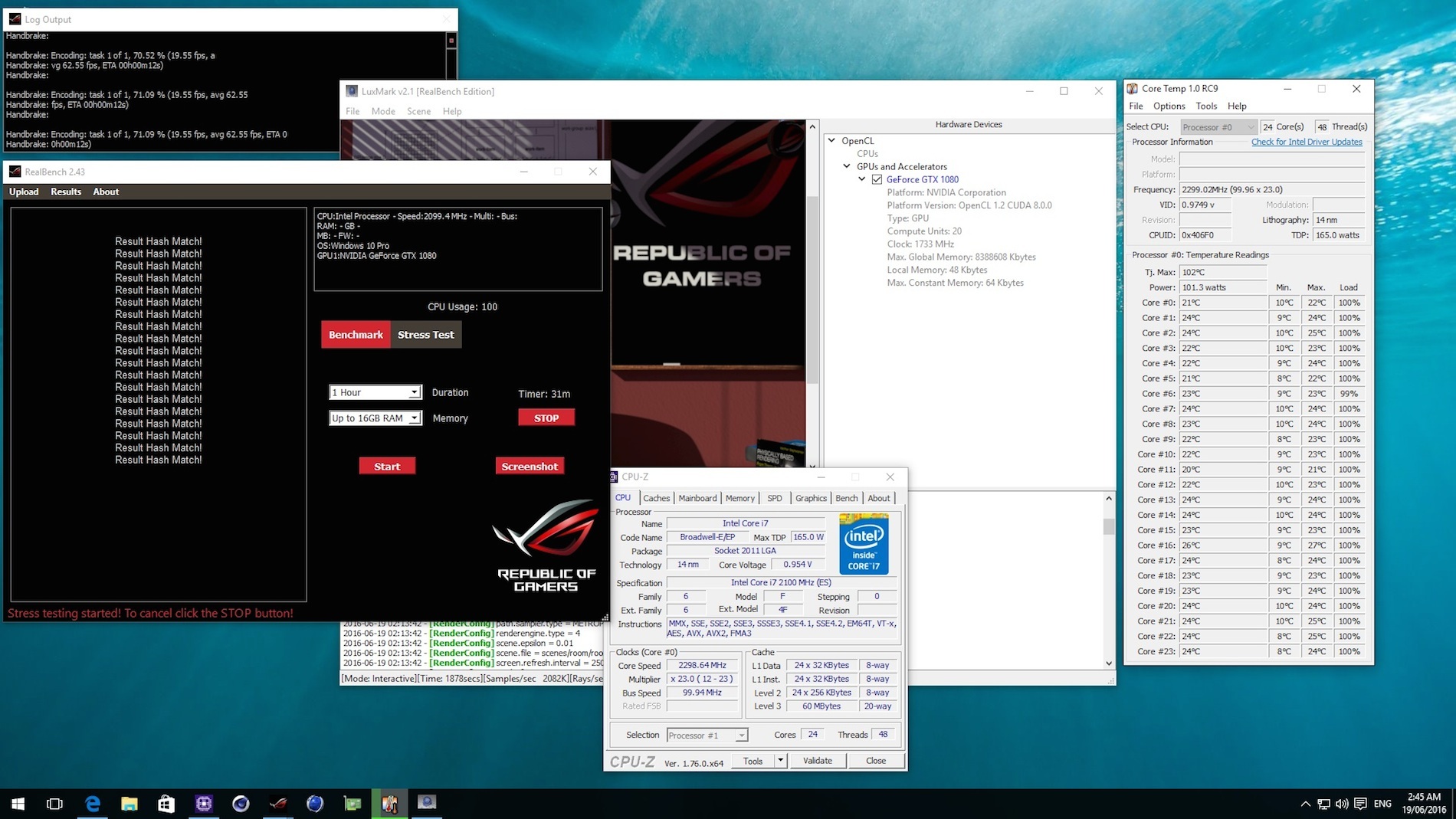1456x819 pixels.
Task: Open the volume tray icon
Action: click(1342, 804)
